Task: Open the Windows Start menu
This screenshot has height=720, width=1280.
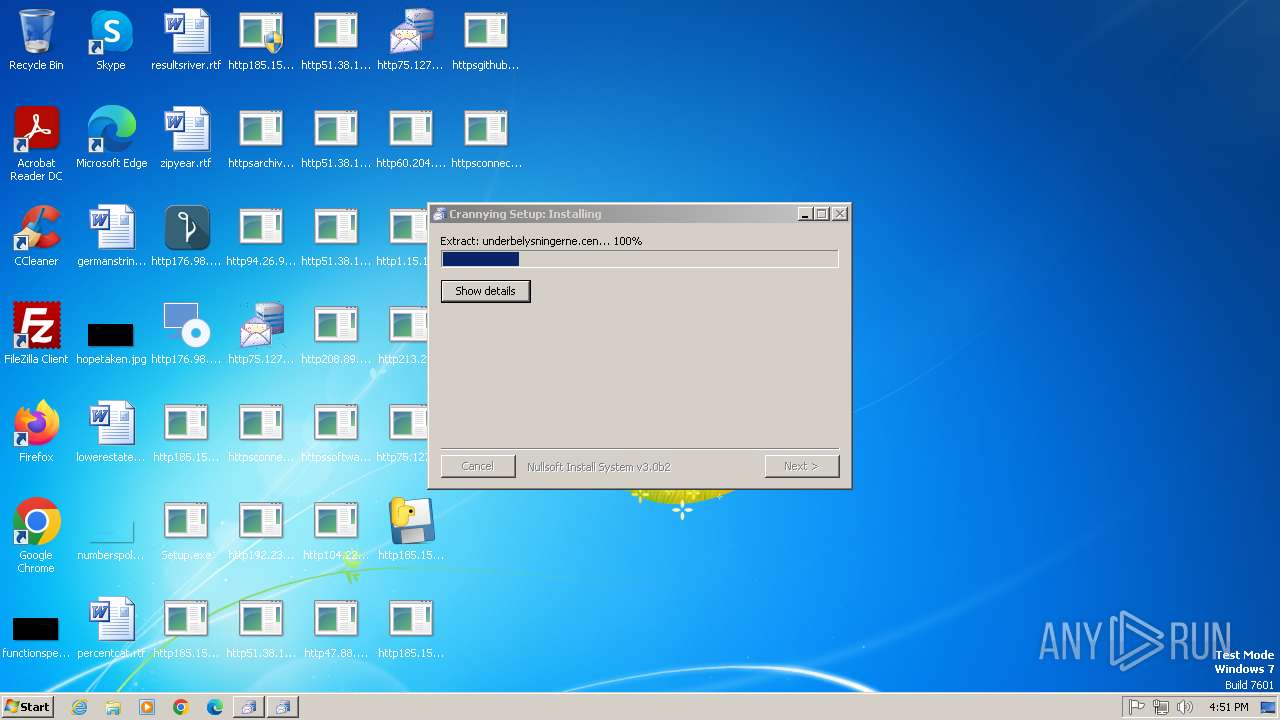Action: click(x=27, y=706)
